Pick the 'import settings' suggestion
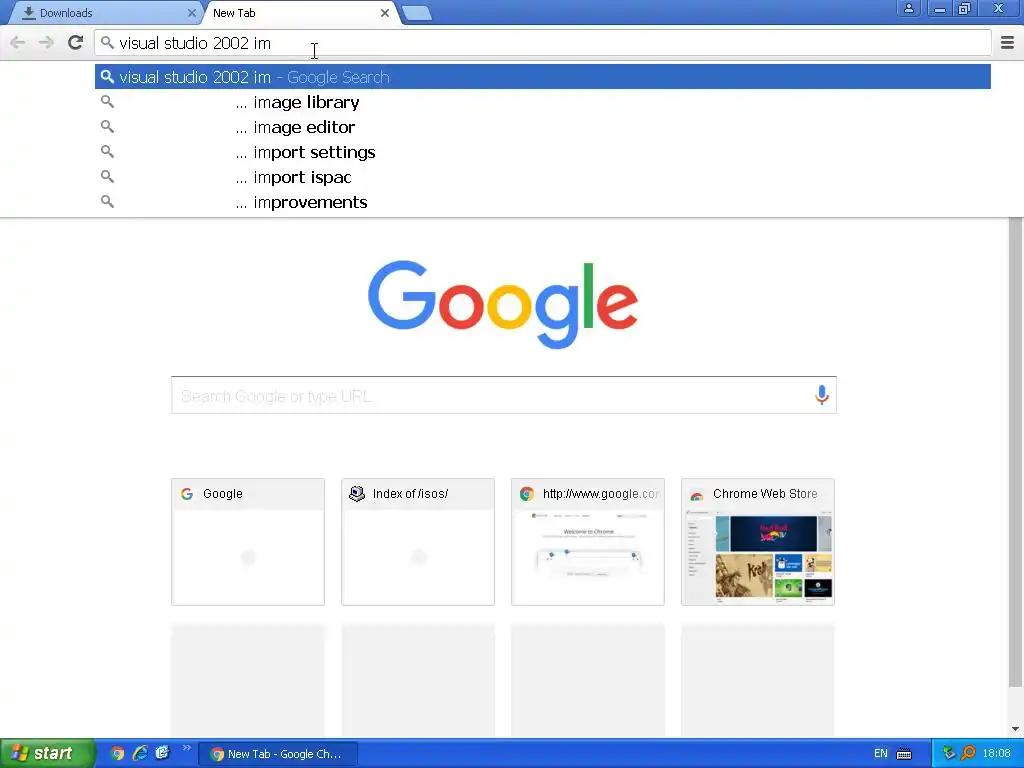 (x=543, y=152)
